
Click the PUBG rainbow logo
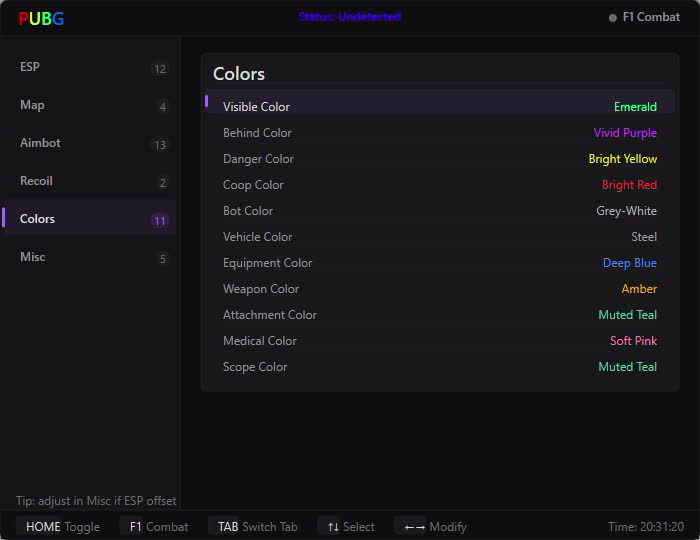41,18
